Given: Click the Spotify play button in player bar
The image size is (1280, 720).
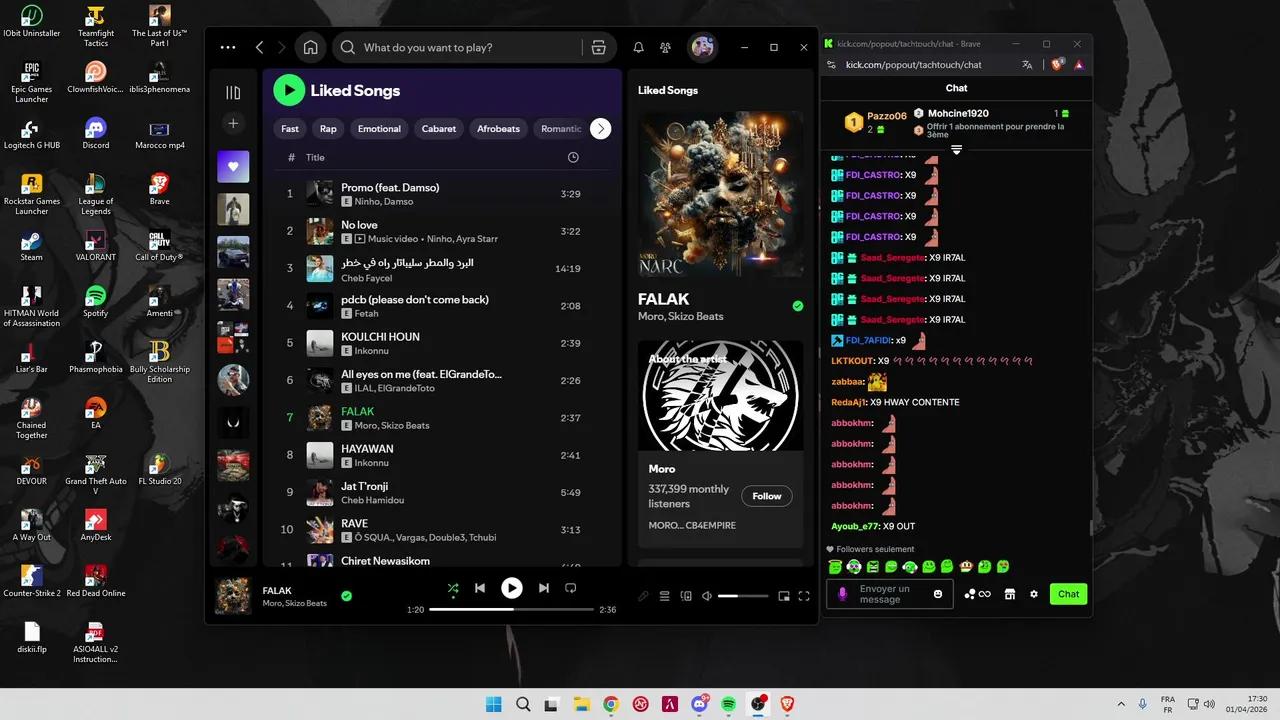Looking at the screenshot, I should pyautogui.click(x=511, y=588).
